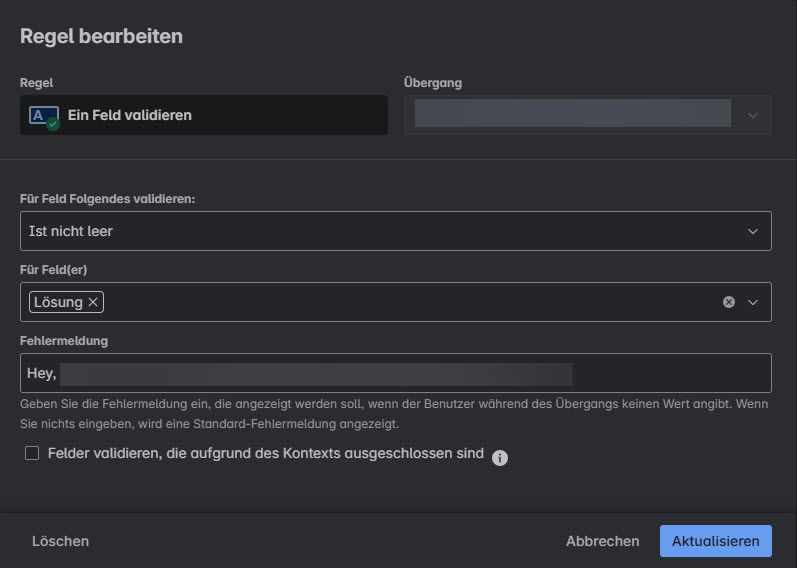Screen dimensions: 797x568
Task: Click the Übergang label
Action: click(x=433, y=83)
